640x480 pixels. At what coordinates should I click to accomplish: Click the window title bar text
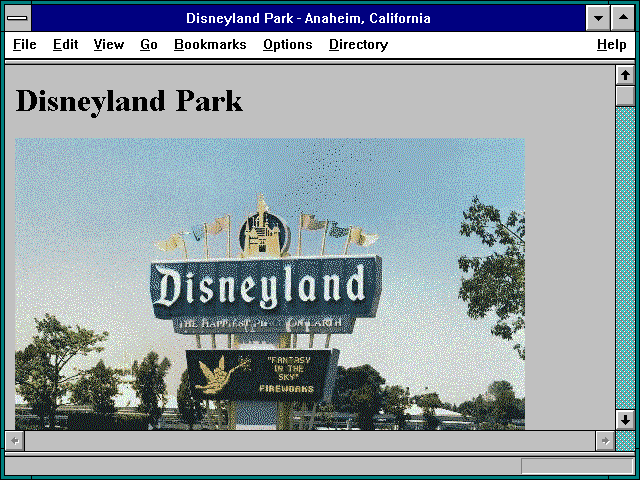click(308, 18)
